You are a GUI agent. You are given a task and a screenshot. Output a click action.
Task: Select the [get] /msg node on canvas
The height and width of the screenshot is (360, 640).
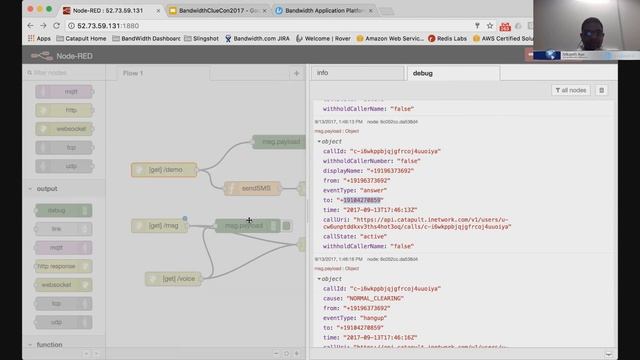click(160, 226)
